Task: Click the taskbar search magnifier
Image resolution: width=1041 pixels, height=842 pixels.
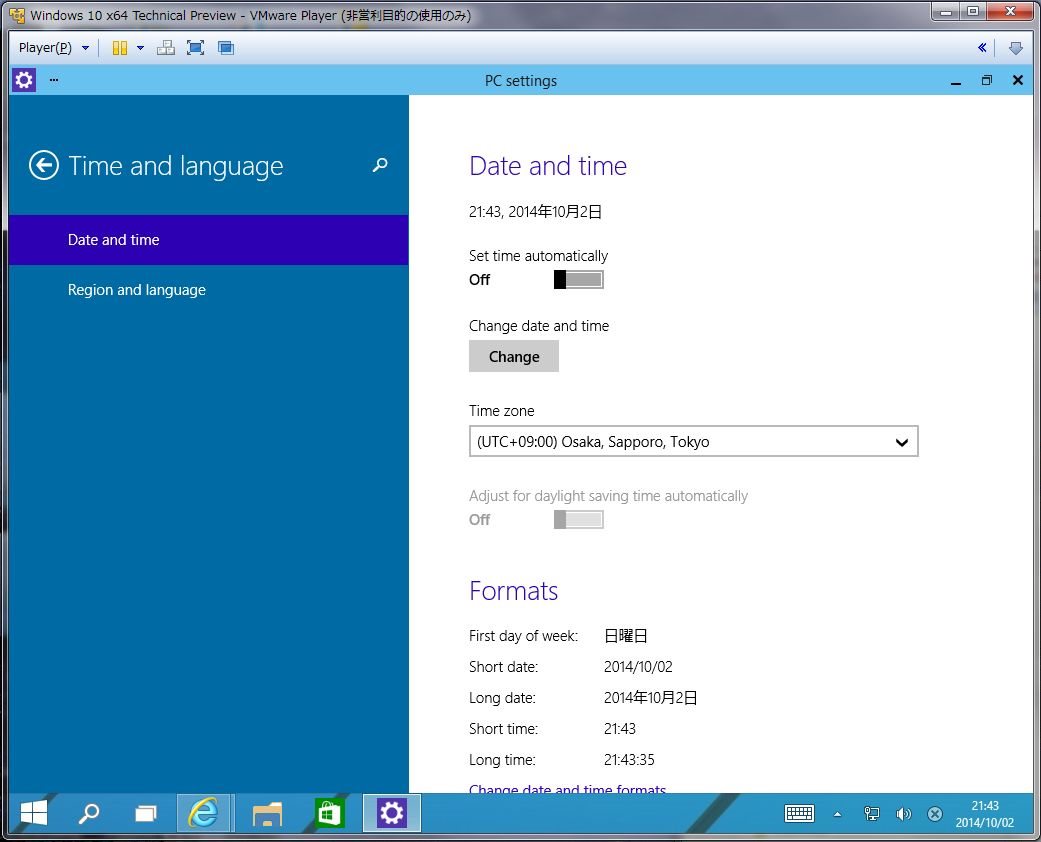Action: pyautogui.click(x=89, y=813)
